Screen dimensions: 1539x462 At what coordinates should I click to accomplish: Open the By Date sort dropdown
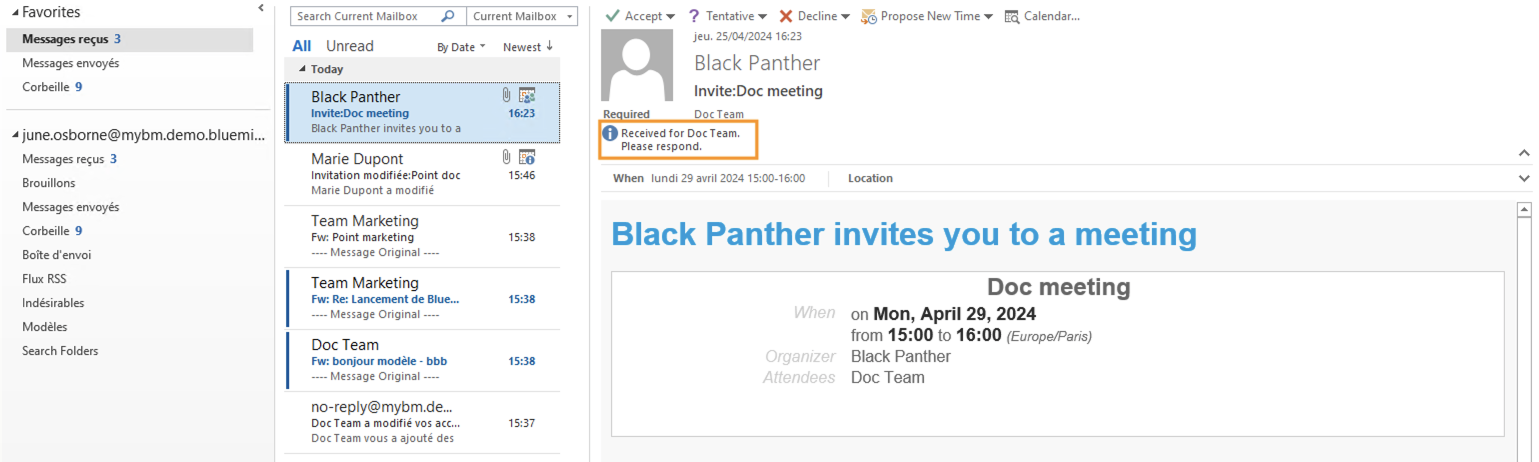(461, 47)
